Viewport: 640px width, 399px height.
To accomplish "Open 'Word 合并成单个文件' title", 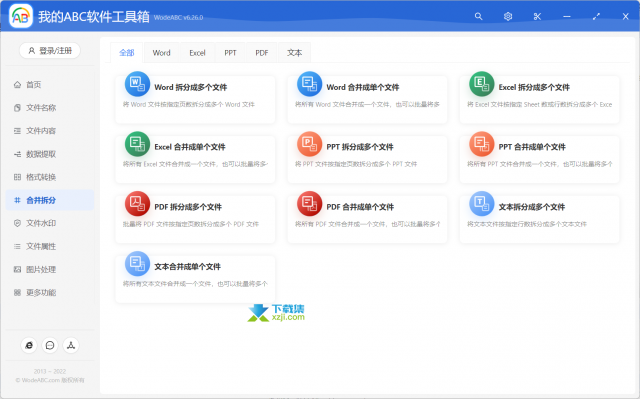I will pos(363,87).
